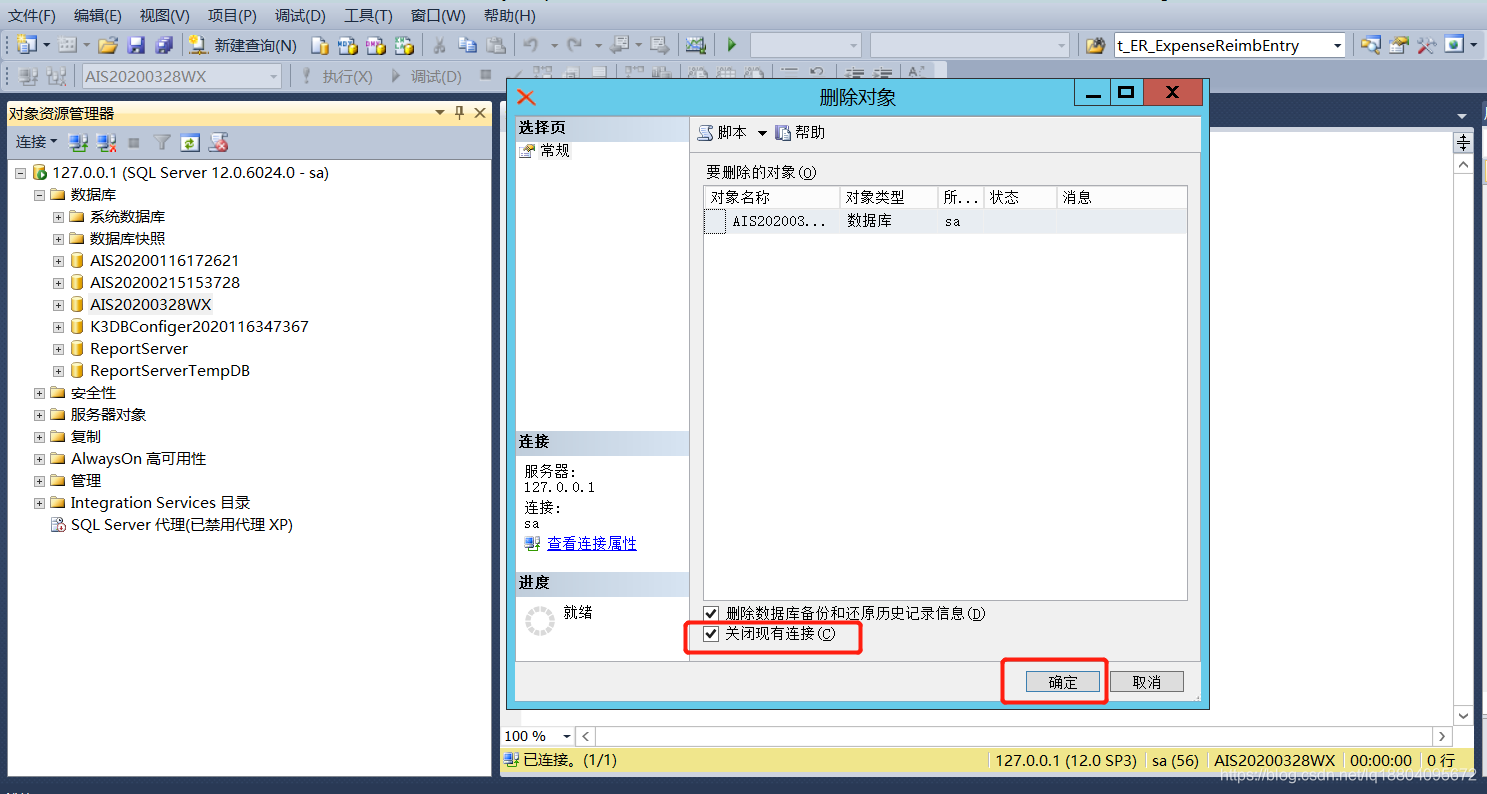
Task: Open the 连接 dropdown in Object Explorer
Action: (x=37, y=142)
